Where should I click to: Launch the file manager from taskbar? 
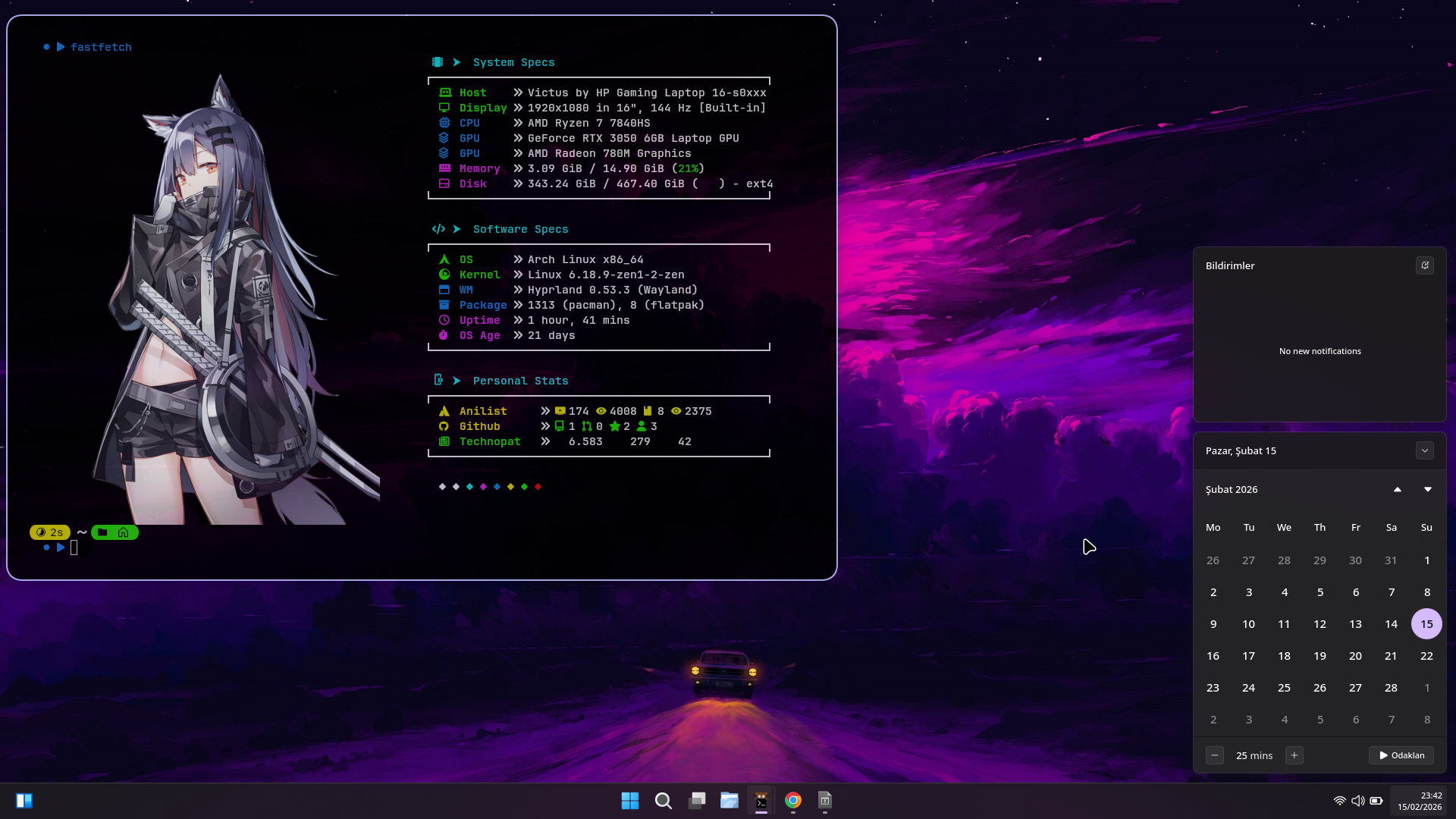click(x=730, y=801)
